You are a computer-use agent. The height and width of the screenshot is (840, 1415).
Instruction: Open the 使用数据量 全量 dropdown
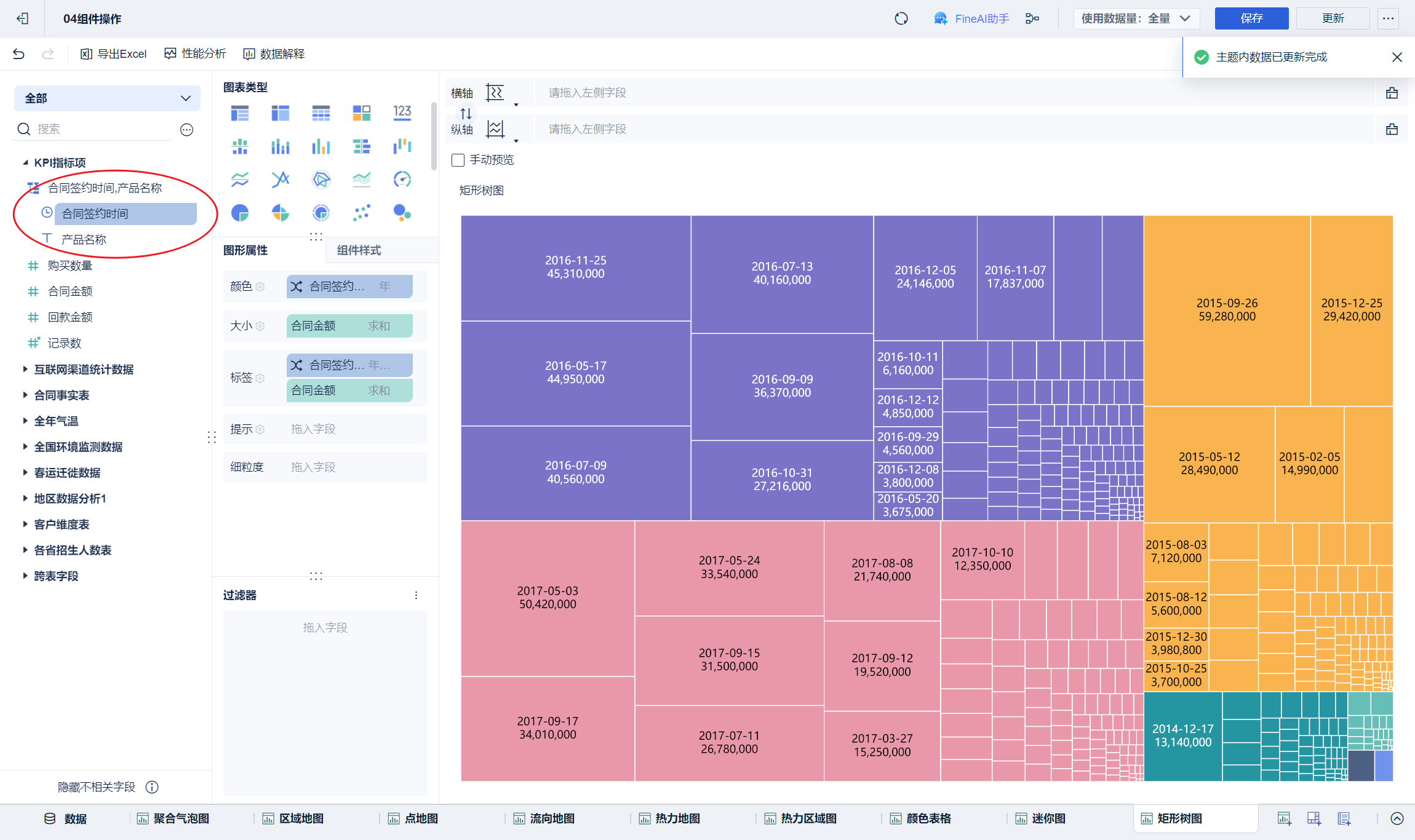click(1136, 18)
